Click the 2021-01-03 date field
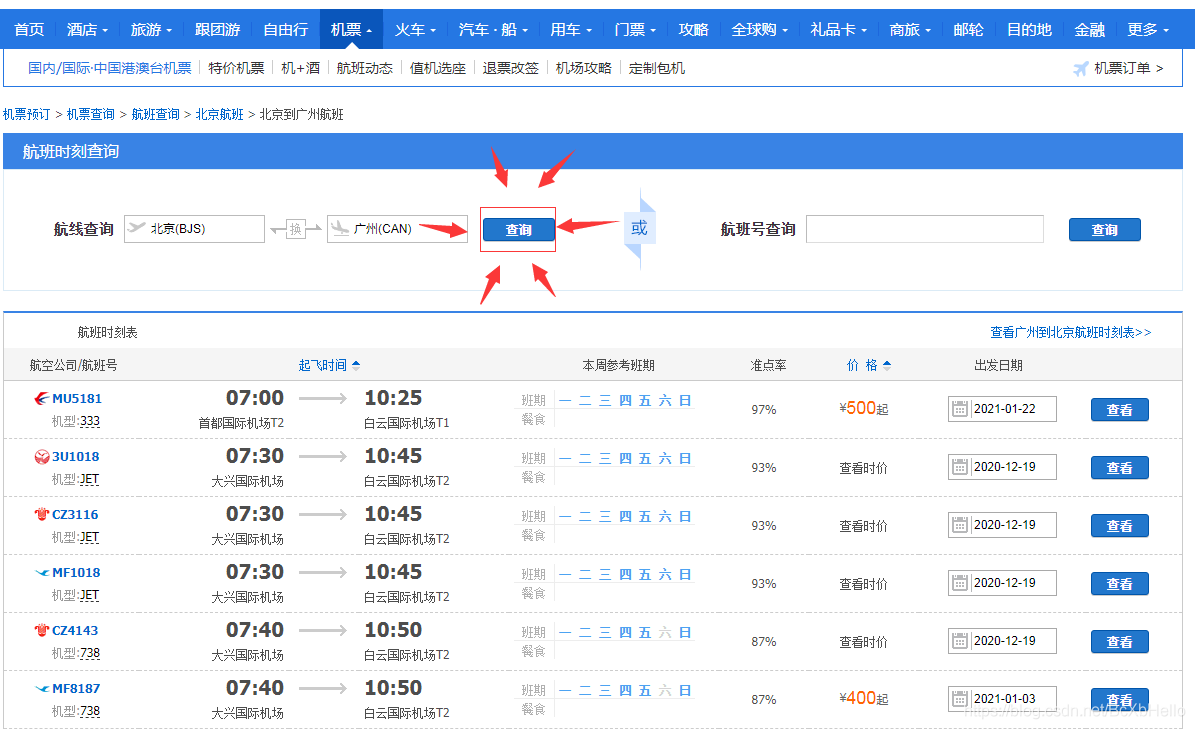Screen dimensions: 1195x729 coord(1002,698)
